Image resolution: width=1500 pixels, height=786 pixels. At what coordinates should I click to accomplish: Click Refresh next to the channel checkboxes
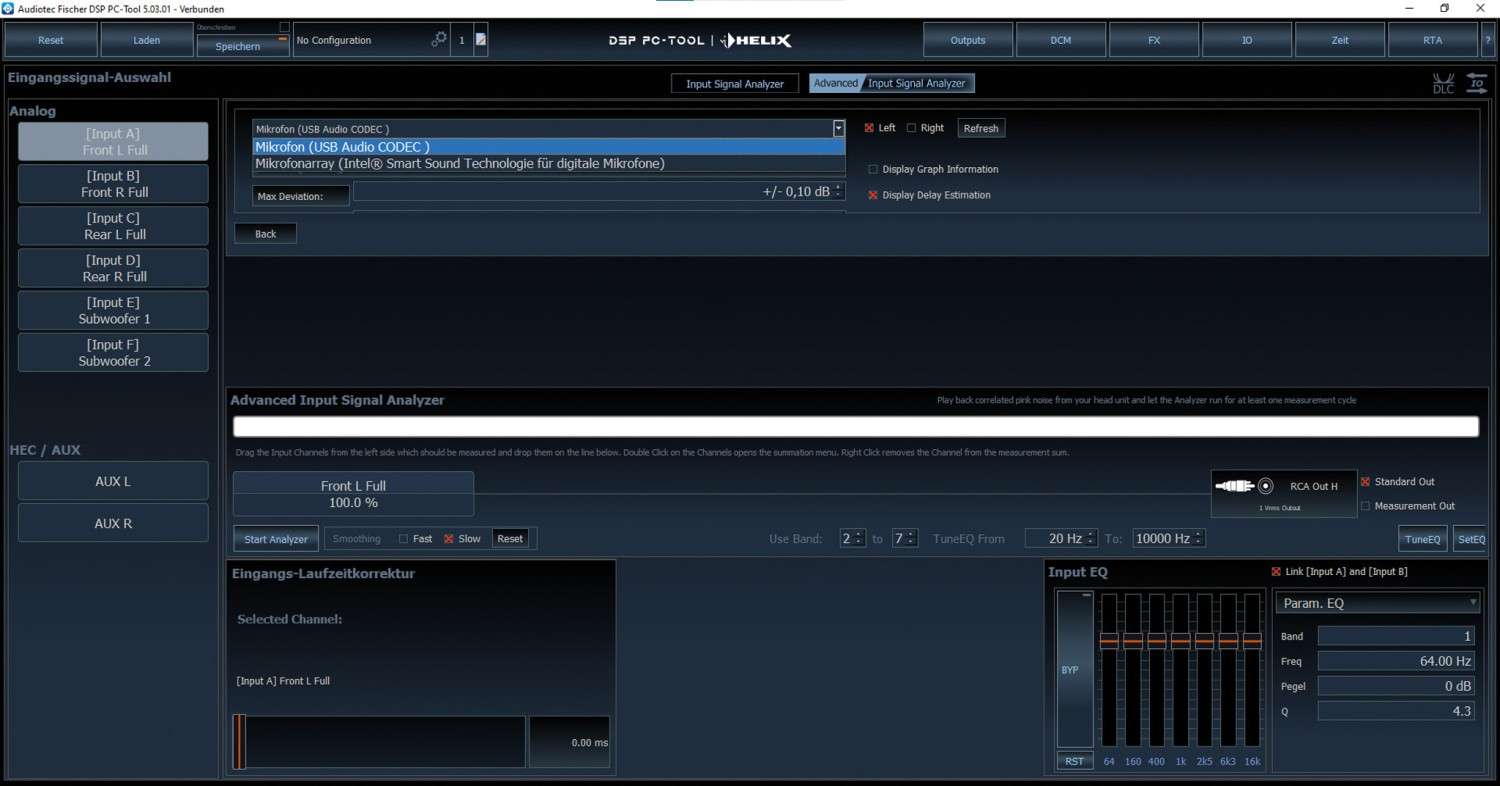click(981, 128)
